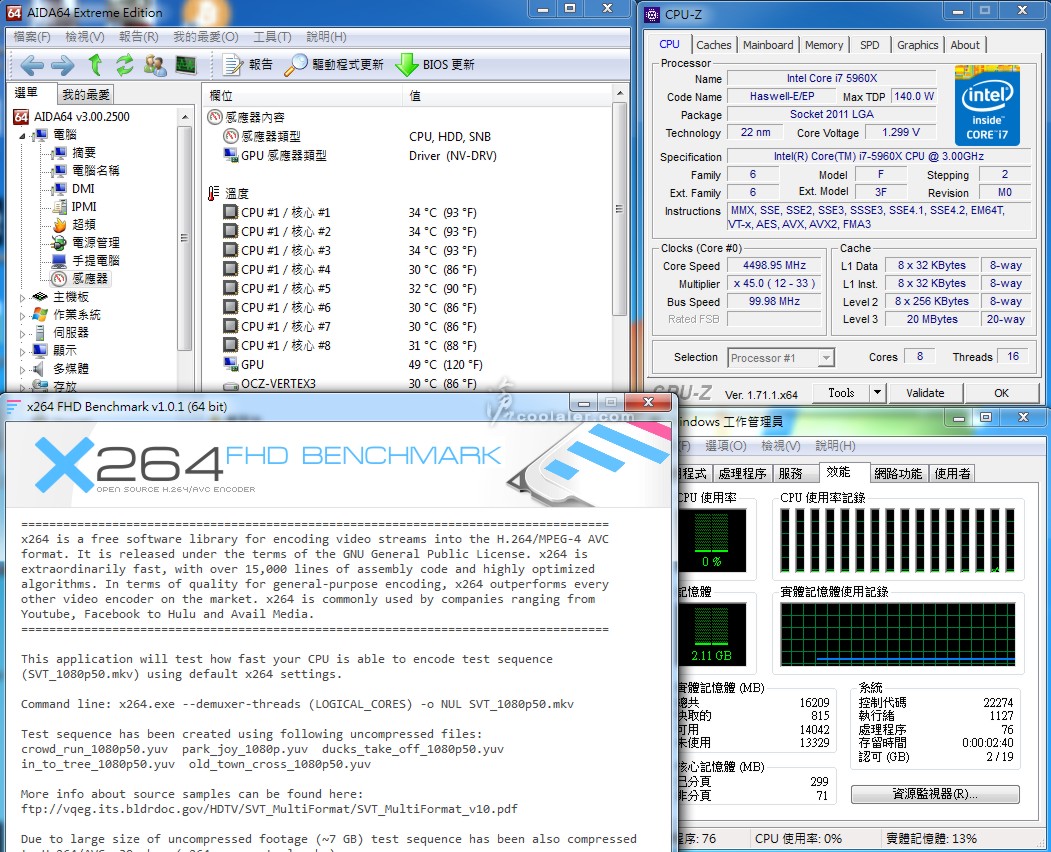1051x852 pixels.
Task: Select the 感應器 sensor tree item
Action: coord(80,278)
